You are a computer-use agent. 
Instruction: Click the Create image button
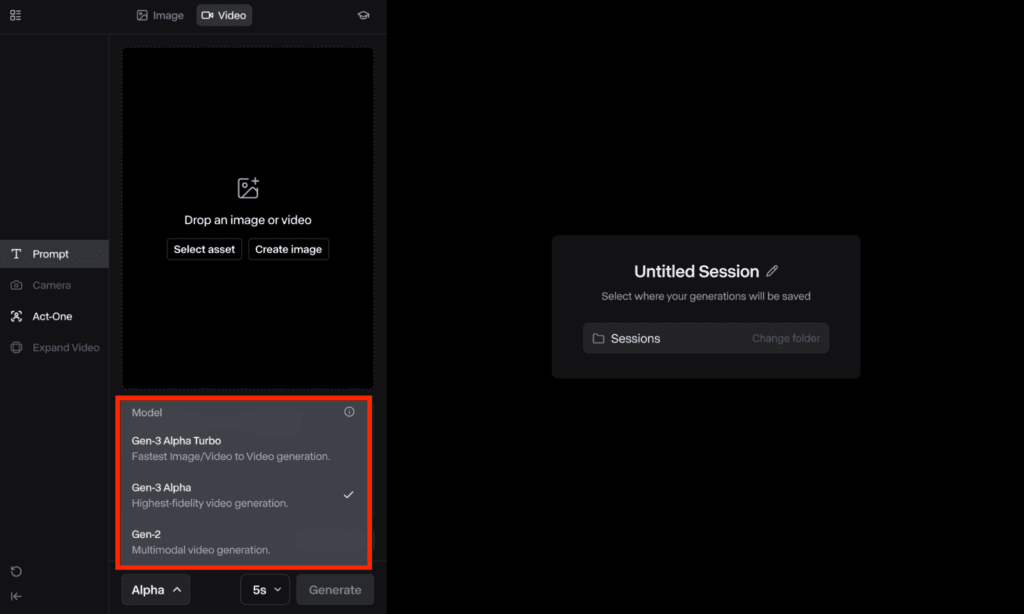click(288, 249)
